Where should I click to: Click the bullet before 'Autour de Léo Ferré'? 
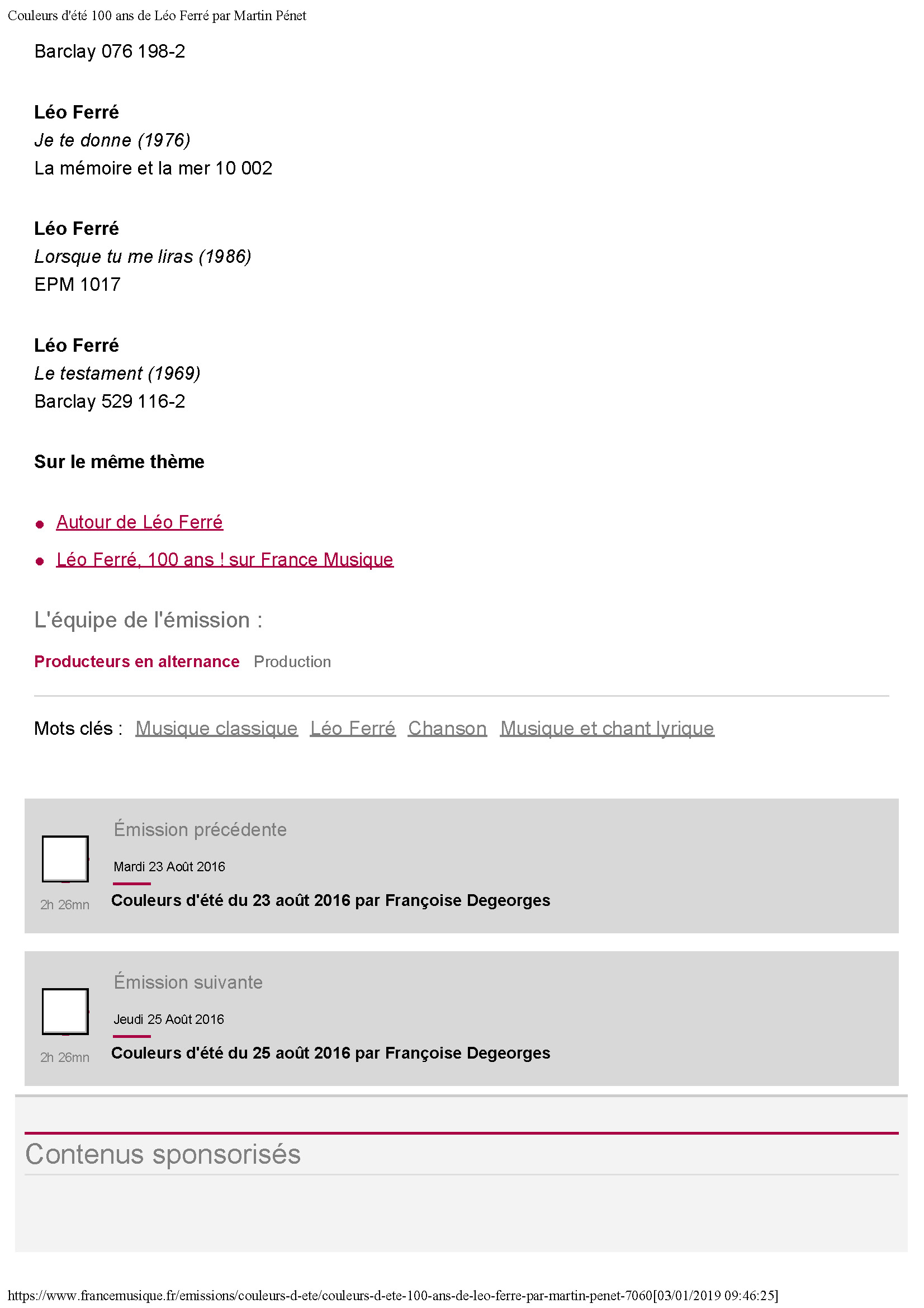click(x=40, y=524)
